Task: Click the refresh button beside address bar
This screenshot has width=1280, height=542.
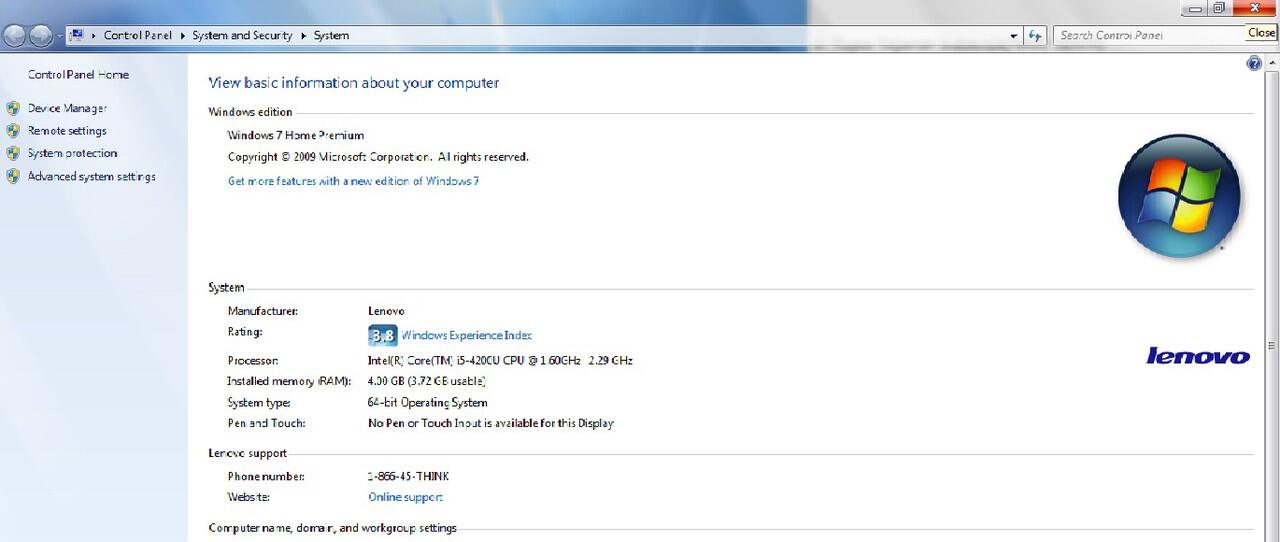Action: [1036, 36]
